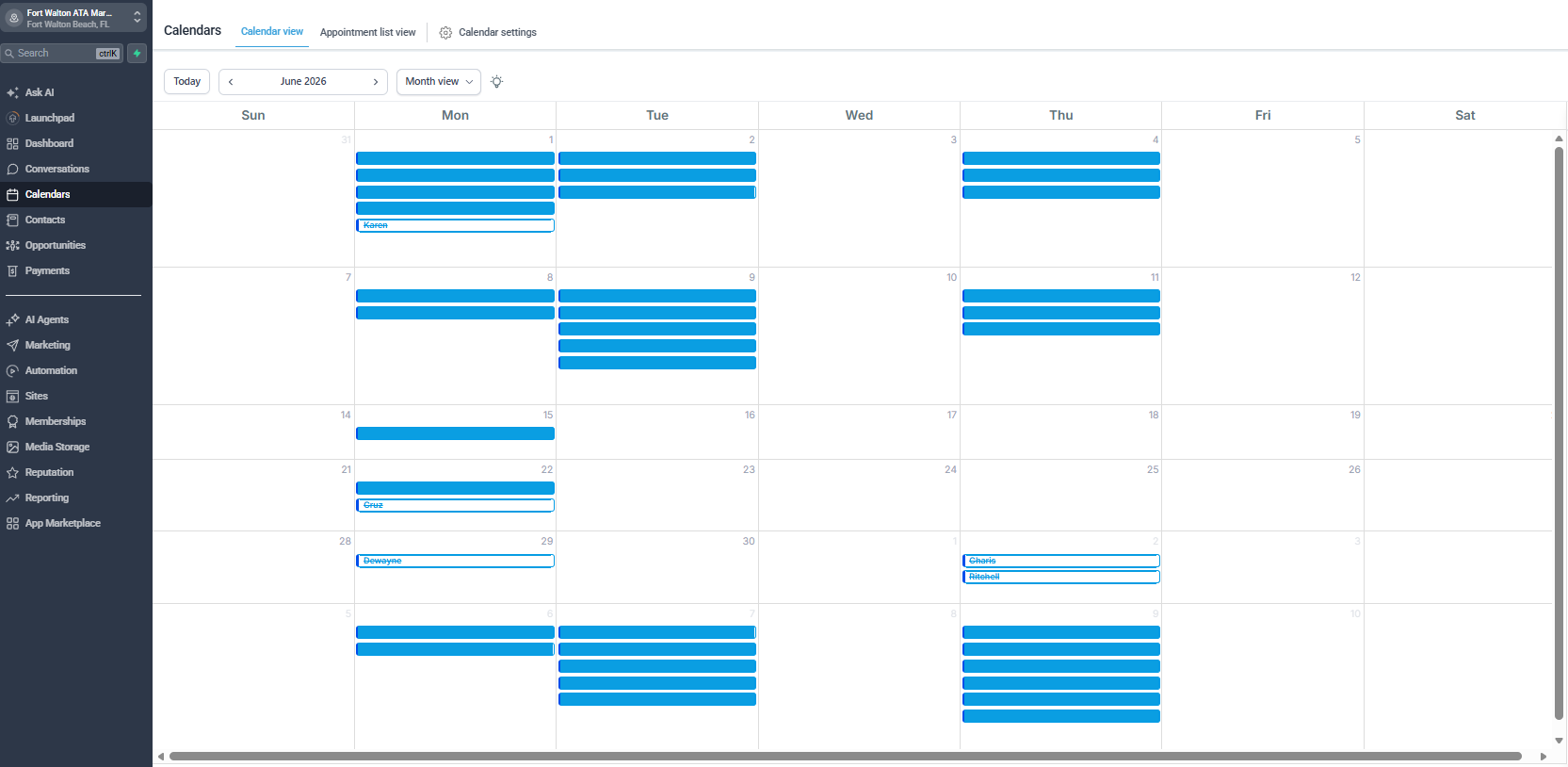Open the cancelled Charis appointment

point(1061,561)
